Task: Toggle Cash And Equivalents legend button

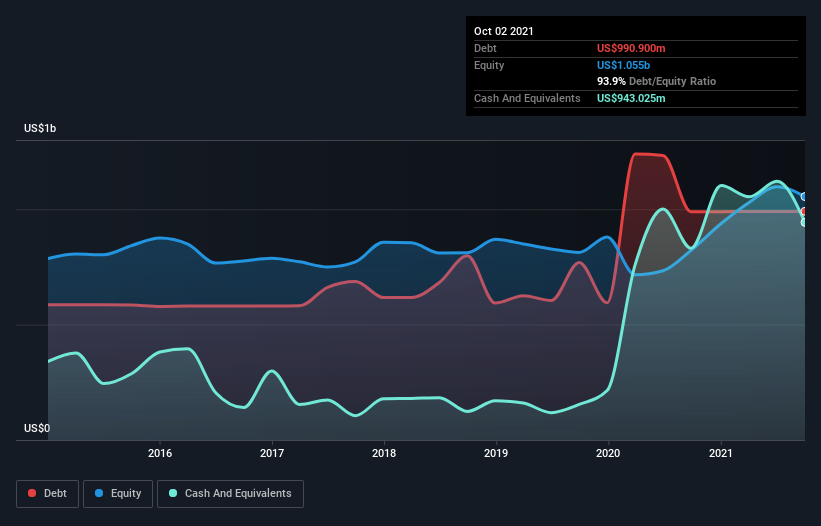Action: [x=230, y=494]
